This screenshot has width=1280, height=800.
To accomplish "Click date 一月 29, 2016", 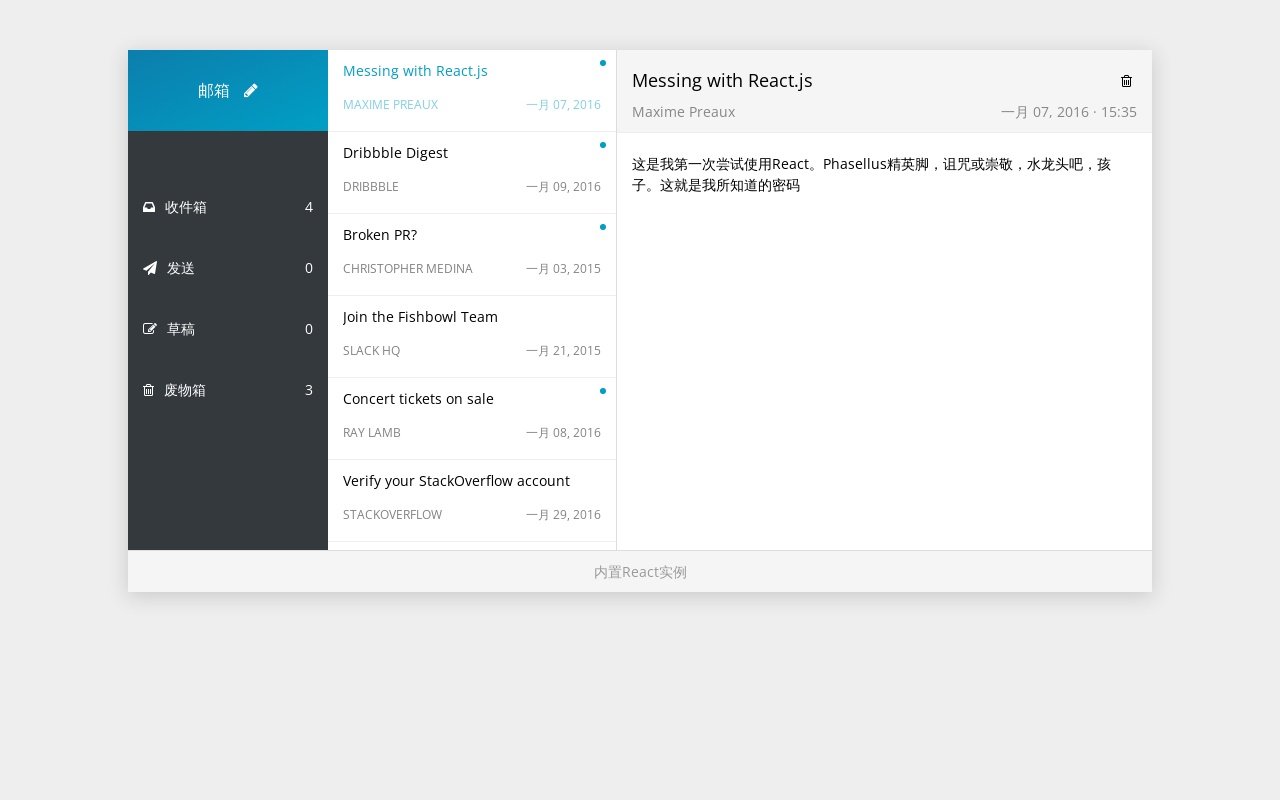I will (x=563, y=514).
